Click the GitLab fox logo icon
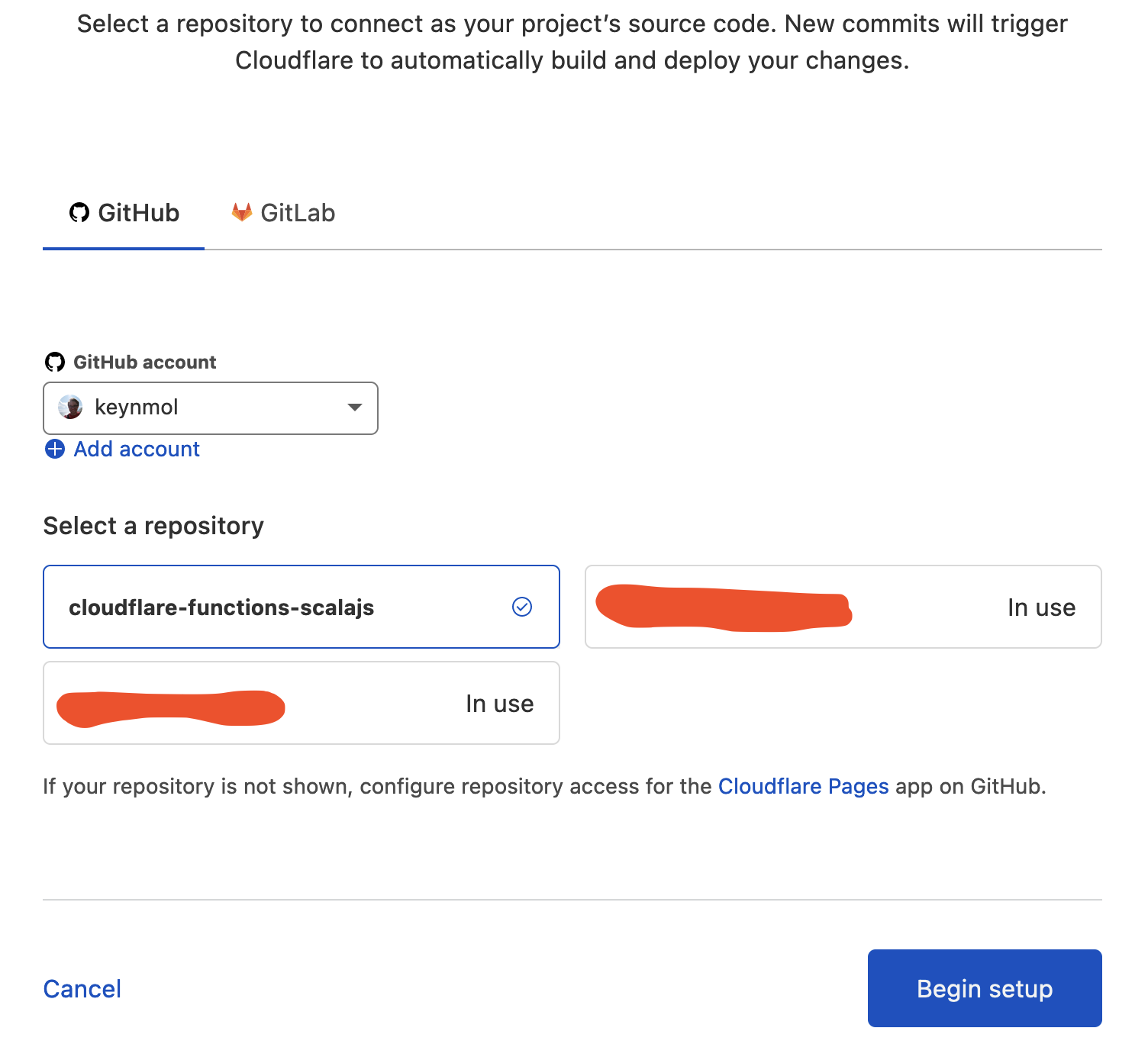The image size is (1148, 1044). tap(242, 212)
